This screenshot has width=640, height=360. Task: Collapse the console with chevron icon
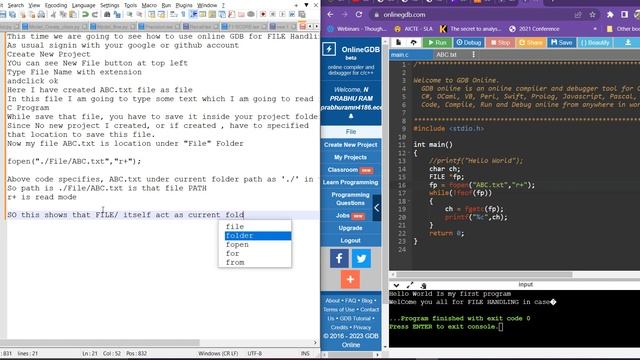(396, 285)
